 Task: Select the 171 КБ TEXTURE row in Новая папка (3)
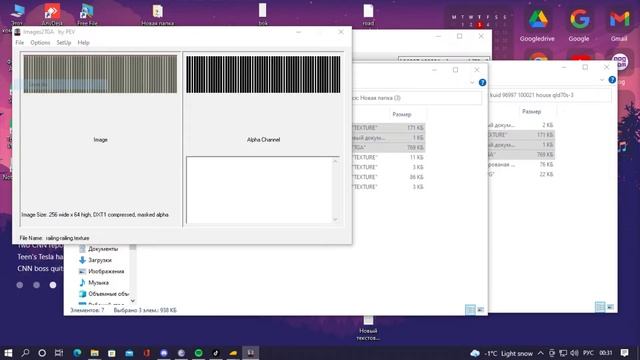(x=389, y=128)
